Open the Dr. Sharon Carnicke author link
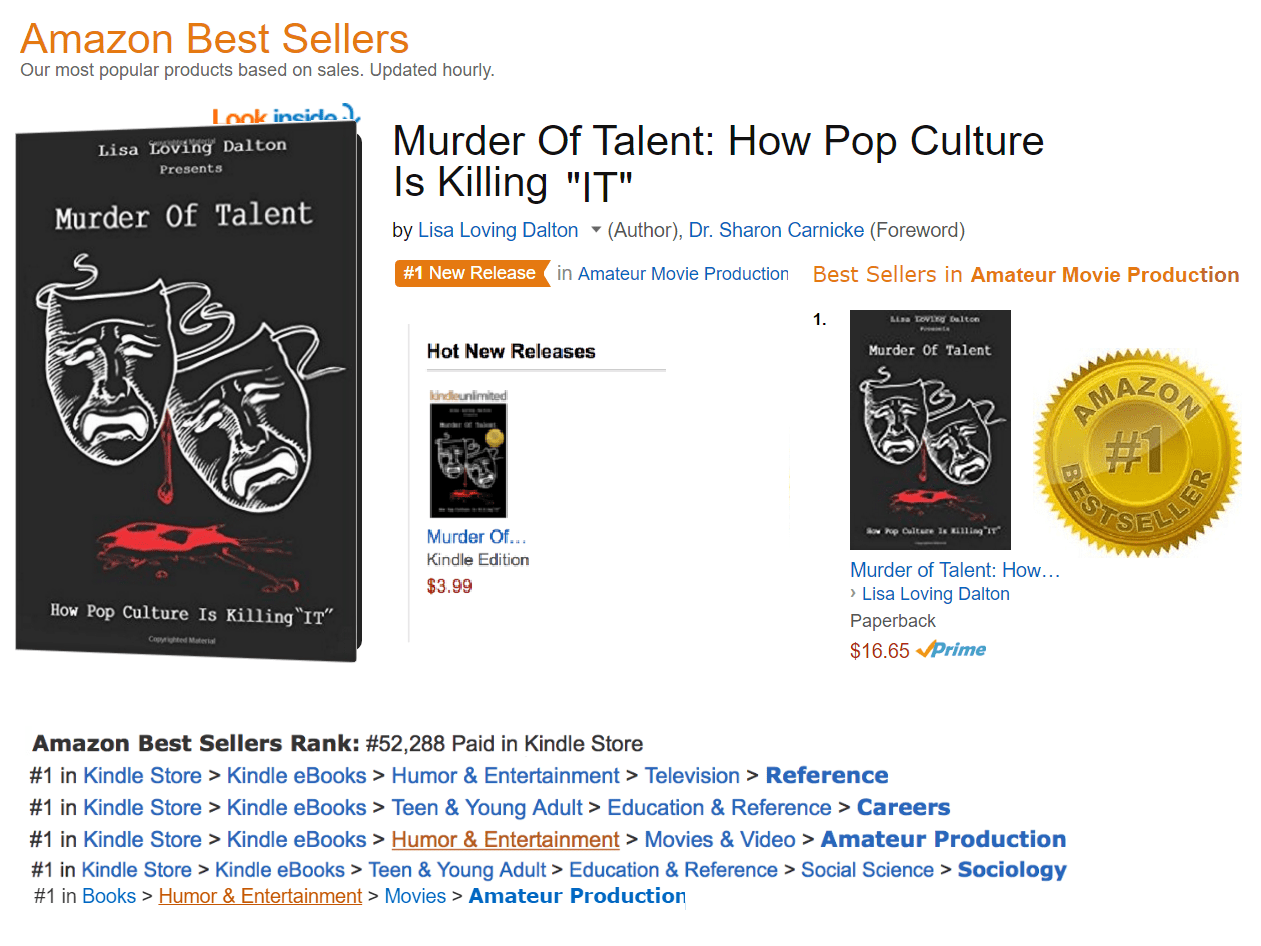Viewport: 1261px width, 946px height. [x=776, y=230]
